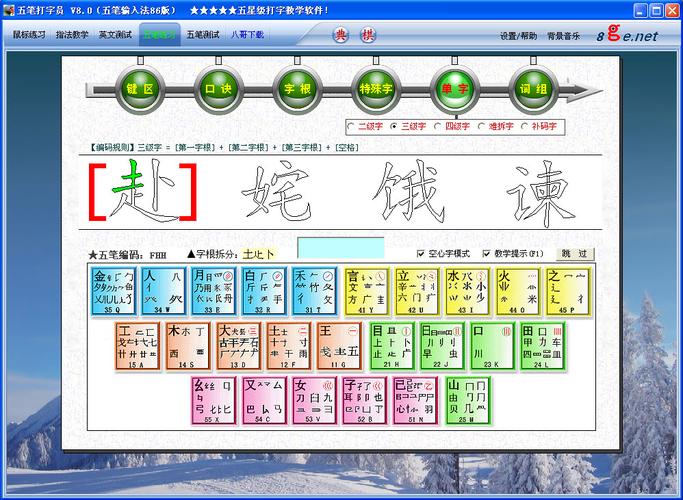
Task: Click the red 典 circle icon
Action: [342, 35]
